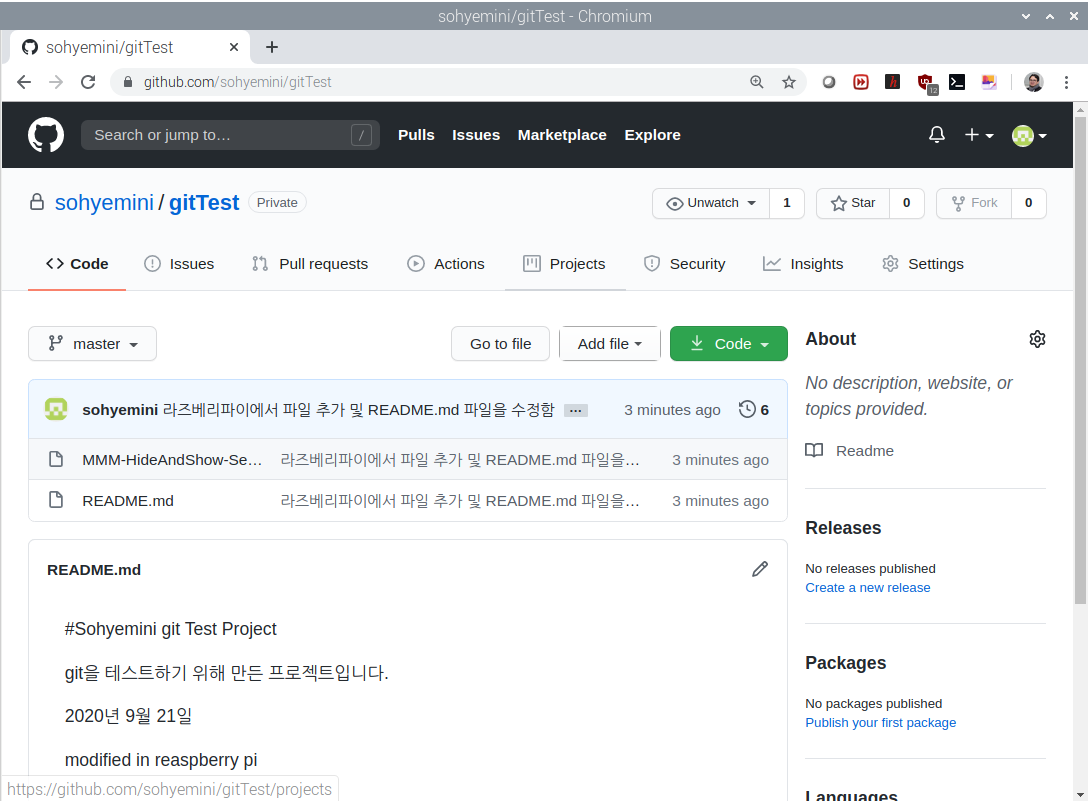The height and width of the screenshot is (803, 1088).
Task: Open a new browser tab
Action: click(272, 47)
